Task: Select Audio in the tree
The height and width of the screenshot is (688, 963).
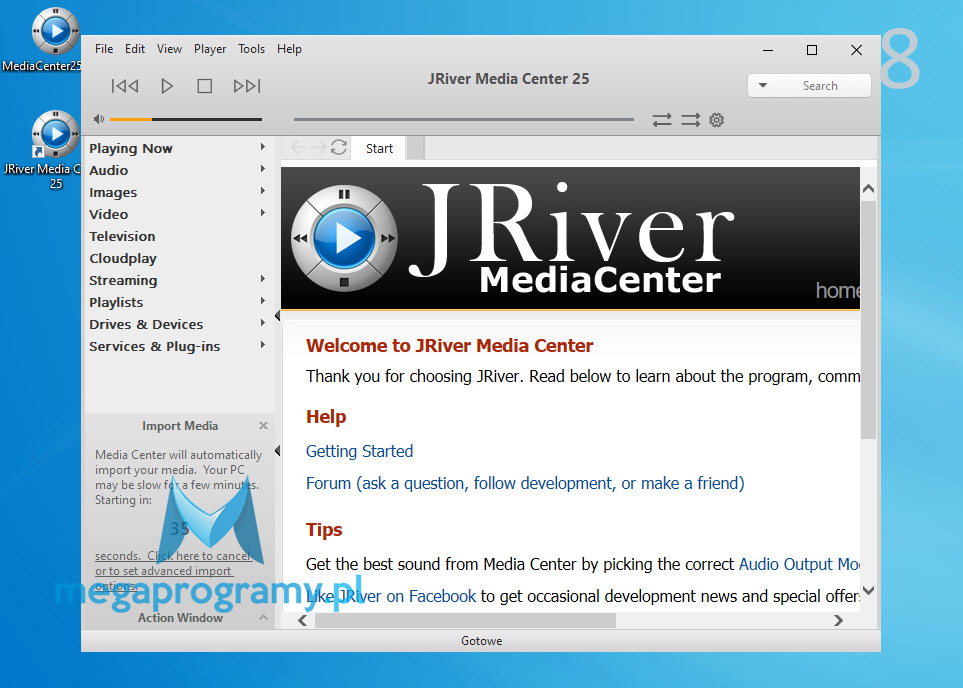Action: pyautogui.click(x=109, y=170)
